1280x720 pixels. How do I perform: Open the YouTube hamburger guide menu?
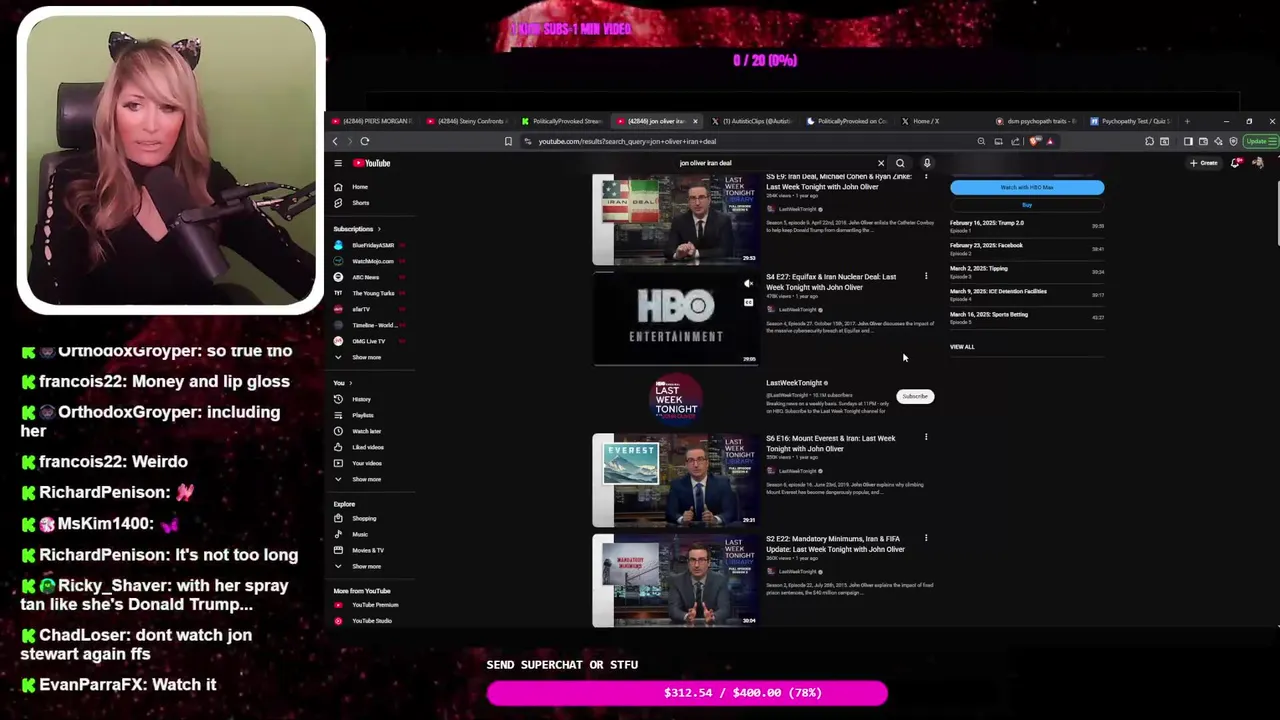(338, 163)
